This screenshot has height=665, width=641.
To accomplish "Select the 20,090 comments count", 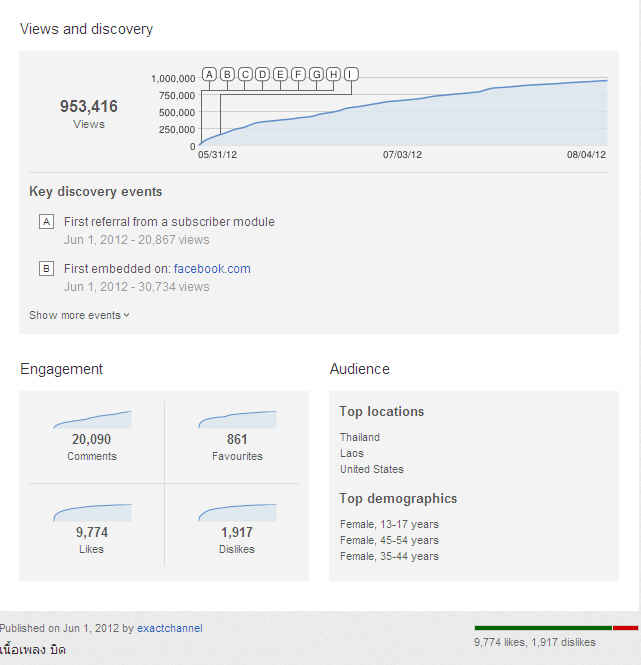I will (92, 439).
